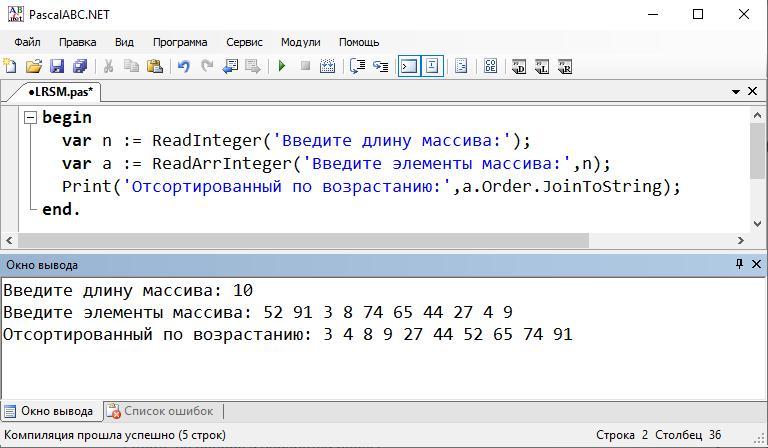The height and width of the screenshot is (448, 768).
Task: Open the Правка menu
Action: click(77, 42)
